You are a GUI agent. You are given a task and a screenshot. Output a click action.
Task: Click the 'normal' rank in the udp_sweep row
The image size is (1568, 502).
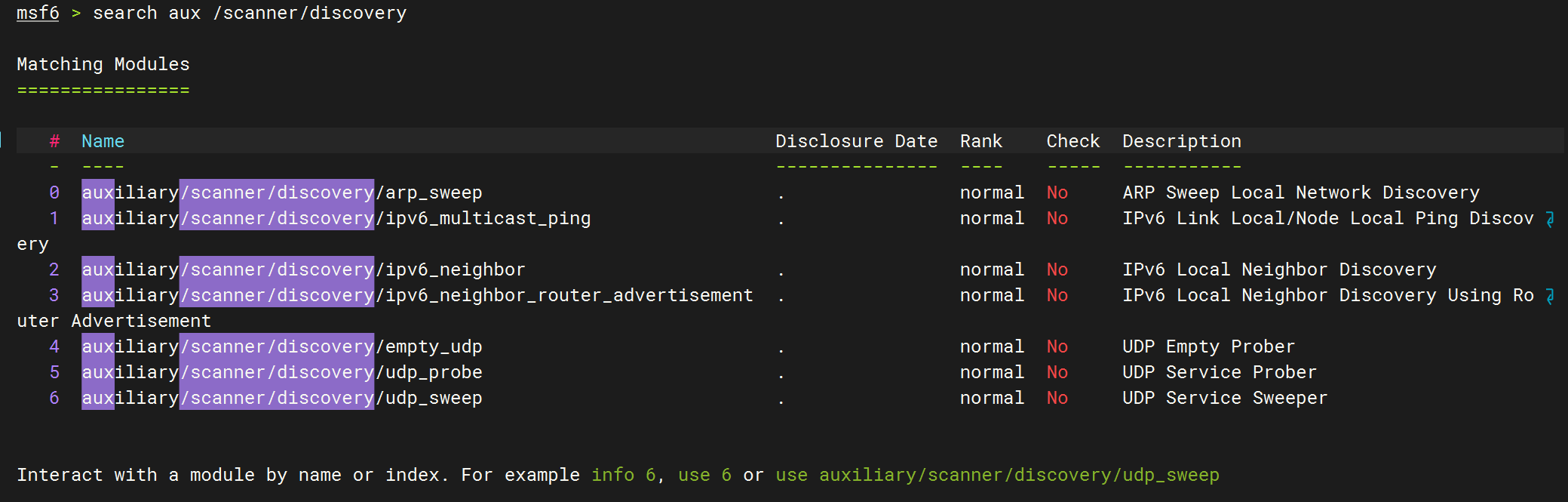992,398
